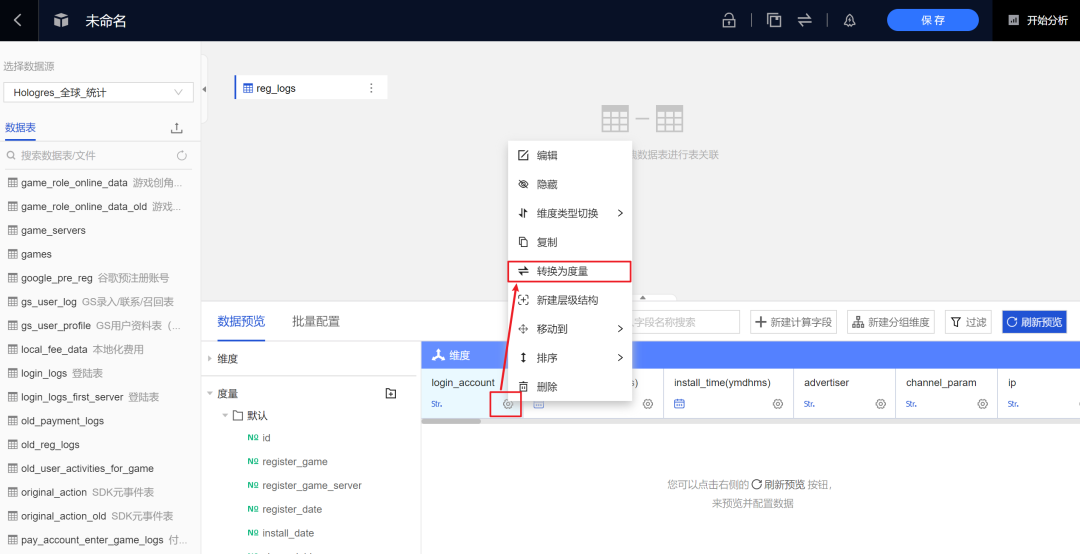Click the upload file icon beside 数据表
Screen dimensions: 1080x554
click(x=176, y=128)
